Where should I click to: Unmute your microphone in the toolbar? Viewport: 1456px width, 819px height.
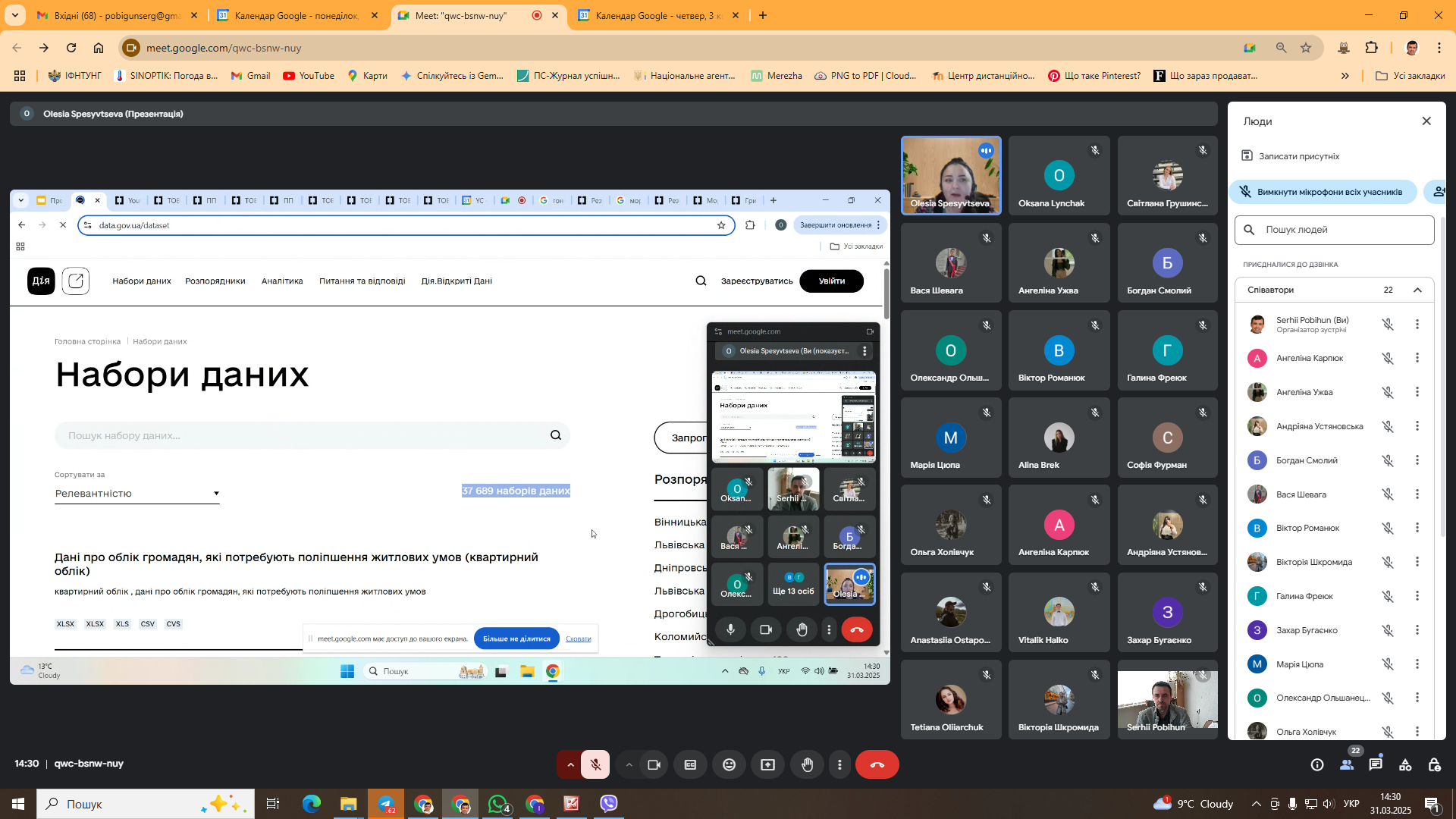coord(595,764)
